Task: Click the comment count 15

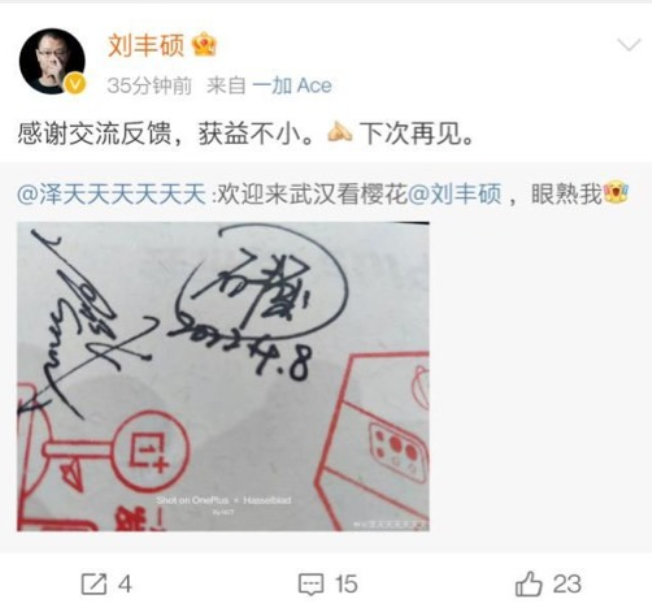Action: 346,584
